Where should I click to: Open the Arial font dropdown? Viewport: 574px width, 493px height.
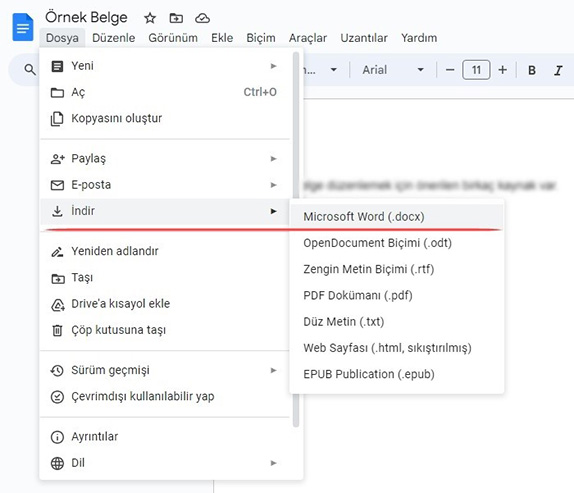pos(393,70)
